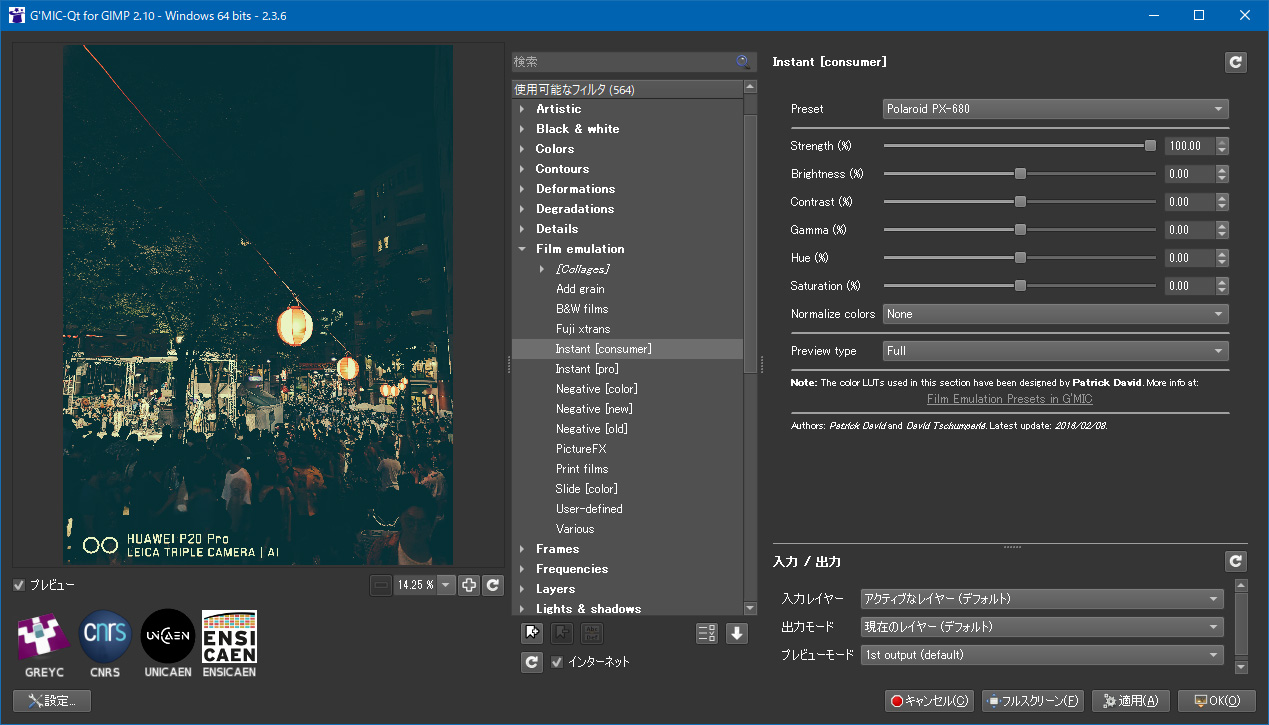Reset the 入力 / 出力 settings icon
The height and width of the screenshot is (725, 1269).
(x=1236, y=562)
